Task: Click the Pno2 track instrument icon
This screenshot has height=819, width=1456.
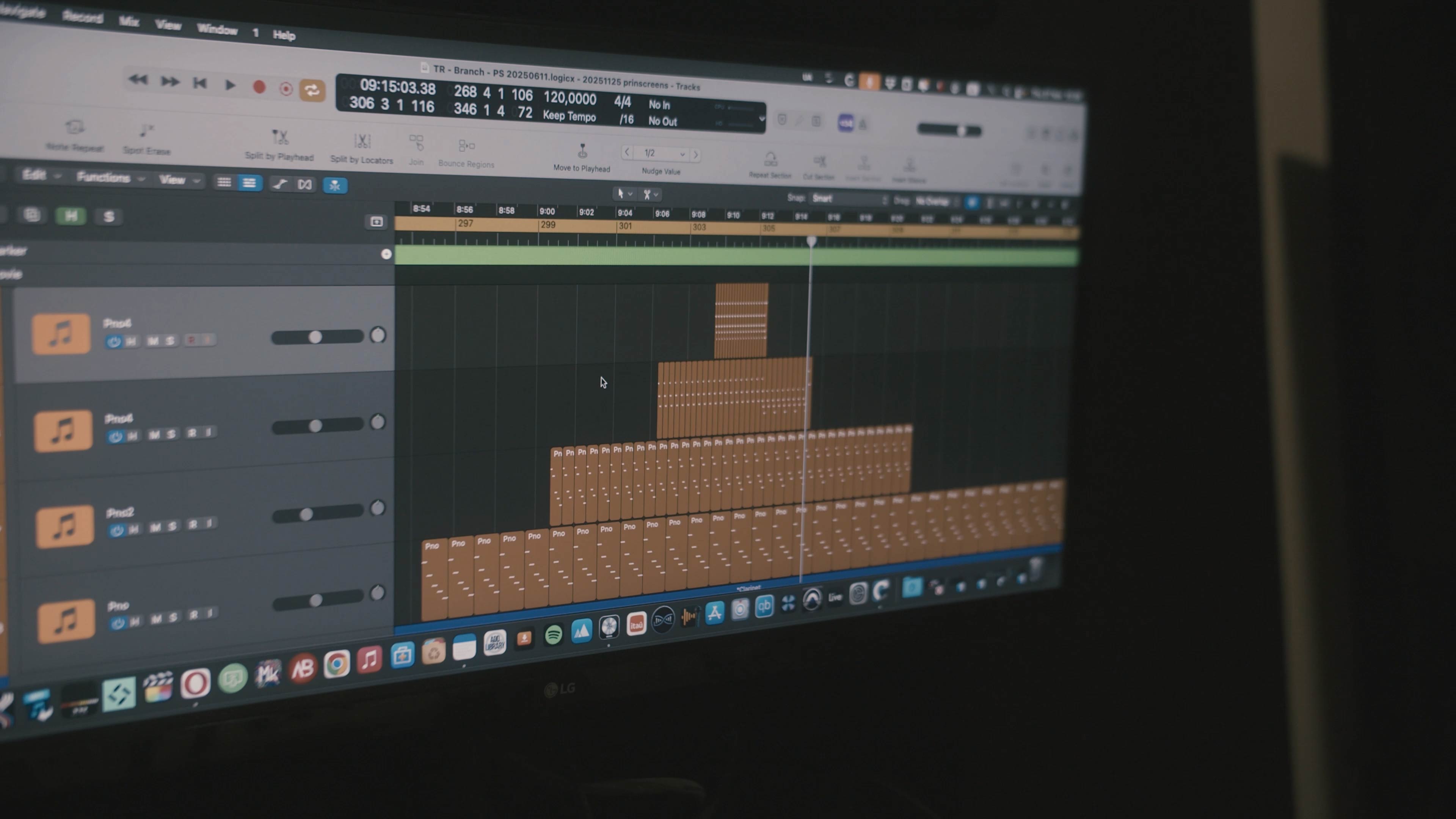Action: click(64, 526)
